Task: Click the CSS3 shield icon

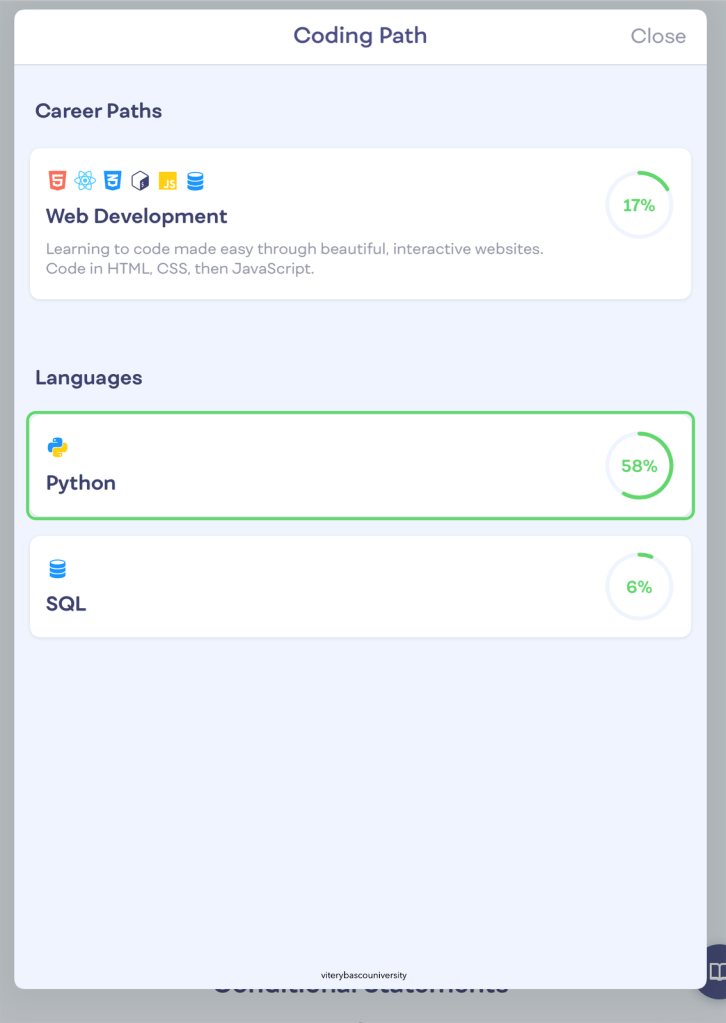Action: pyautogui.click(x=112, y=181)
